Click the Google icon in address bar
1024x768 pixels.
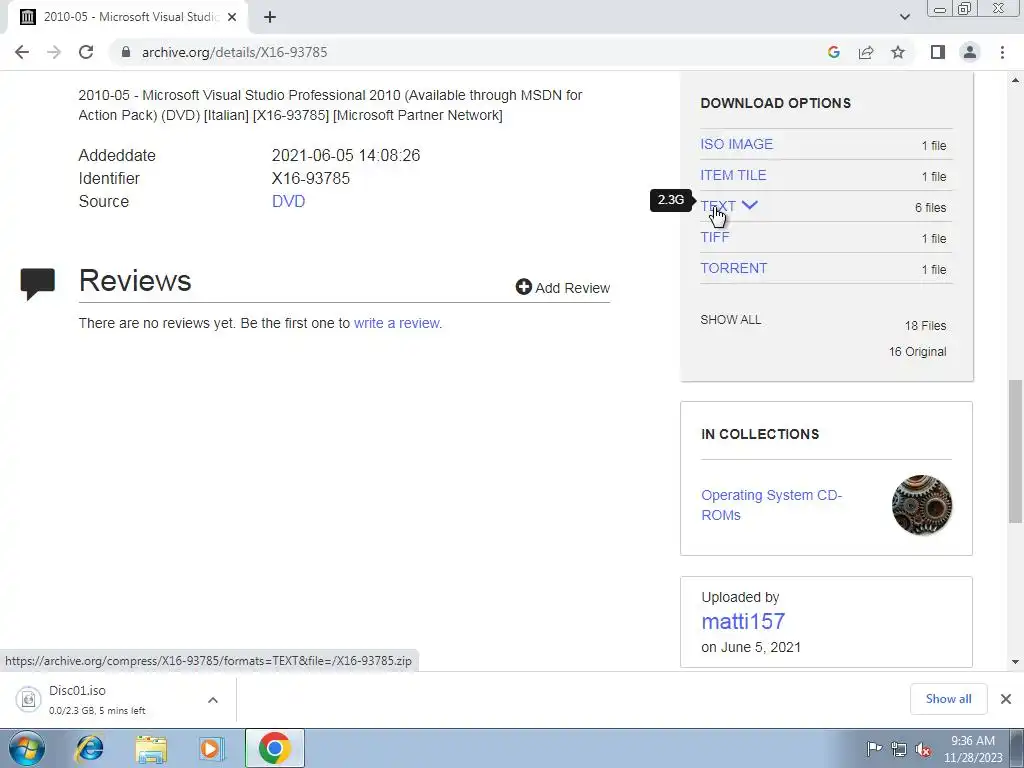(833, 52)
